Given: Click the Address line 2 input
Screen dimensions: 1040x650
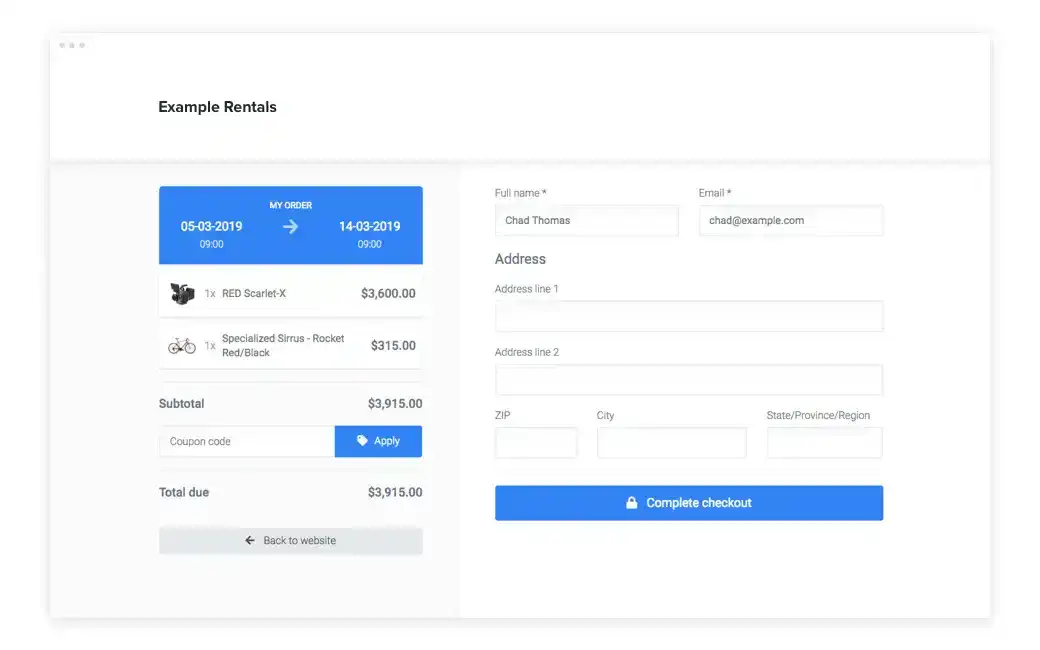Looking at the screenshot, I should point(688,379).
